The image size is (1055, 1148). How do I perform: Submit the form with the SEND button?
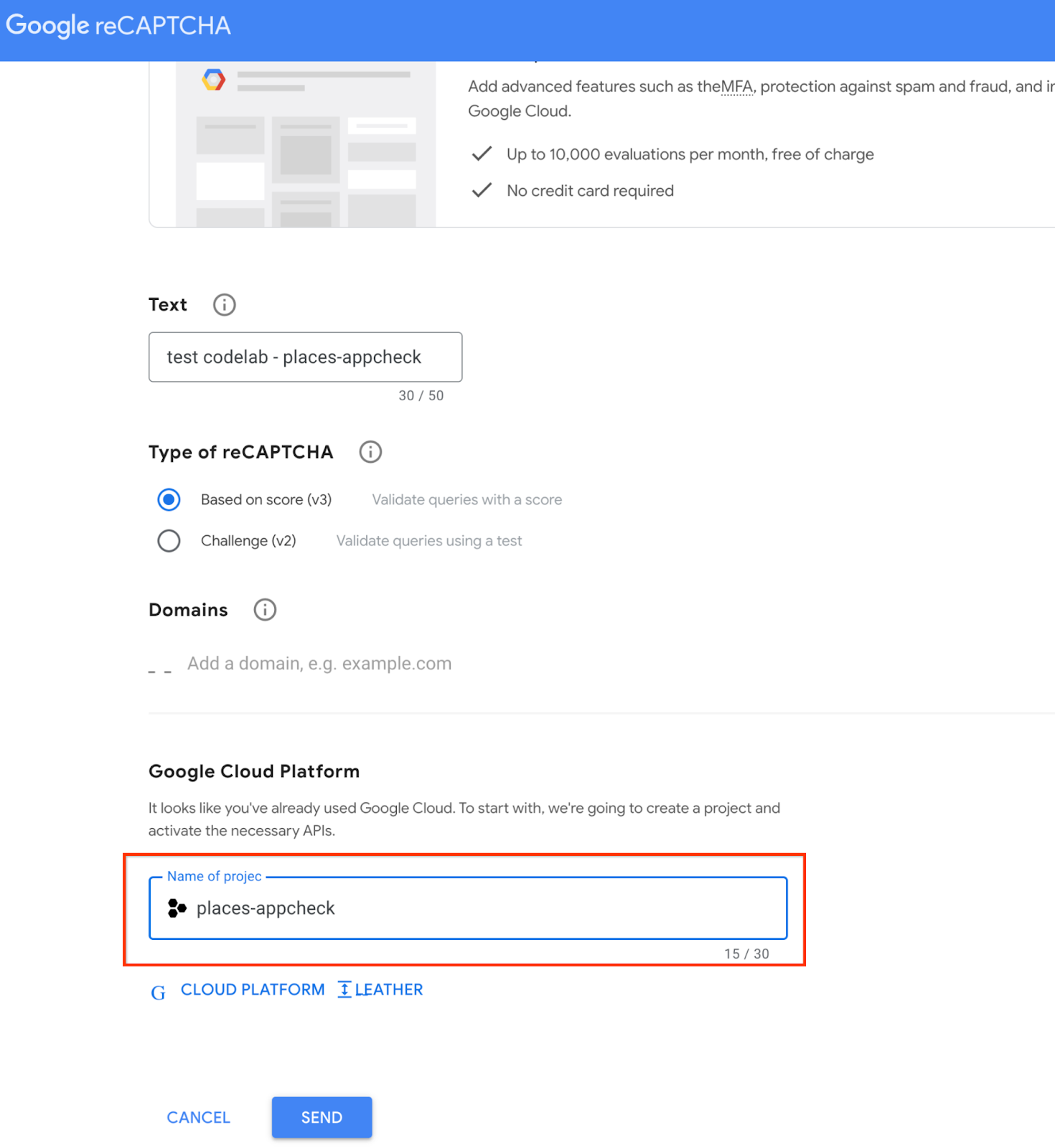[x=322, y=1117]
